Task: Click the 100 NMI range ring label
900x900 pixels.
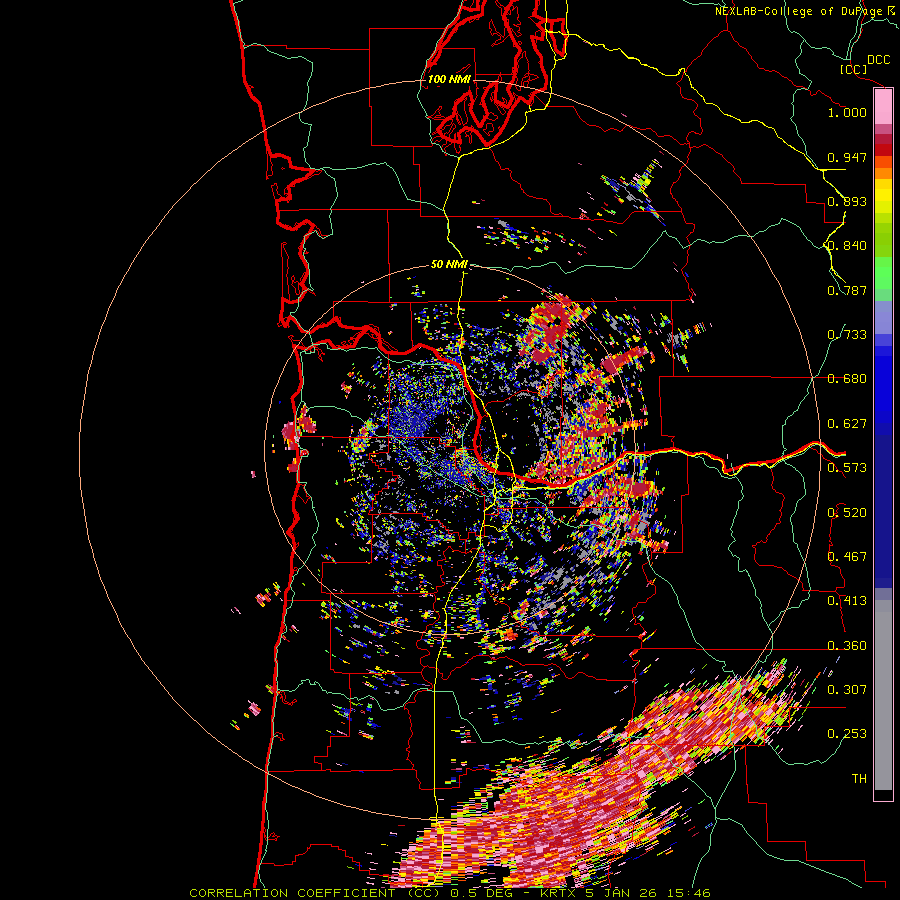Action: pyautogui.click(x=449, y=79)
